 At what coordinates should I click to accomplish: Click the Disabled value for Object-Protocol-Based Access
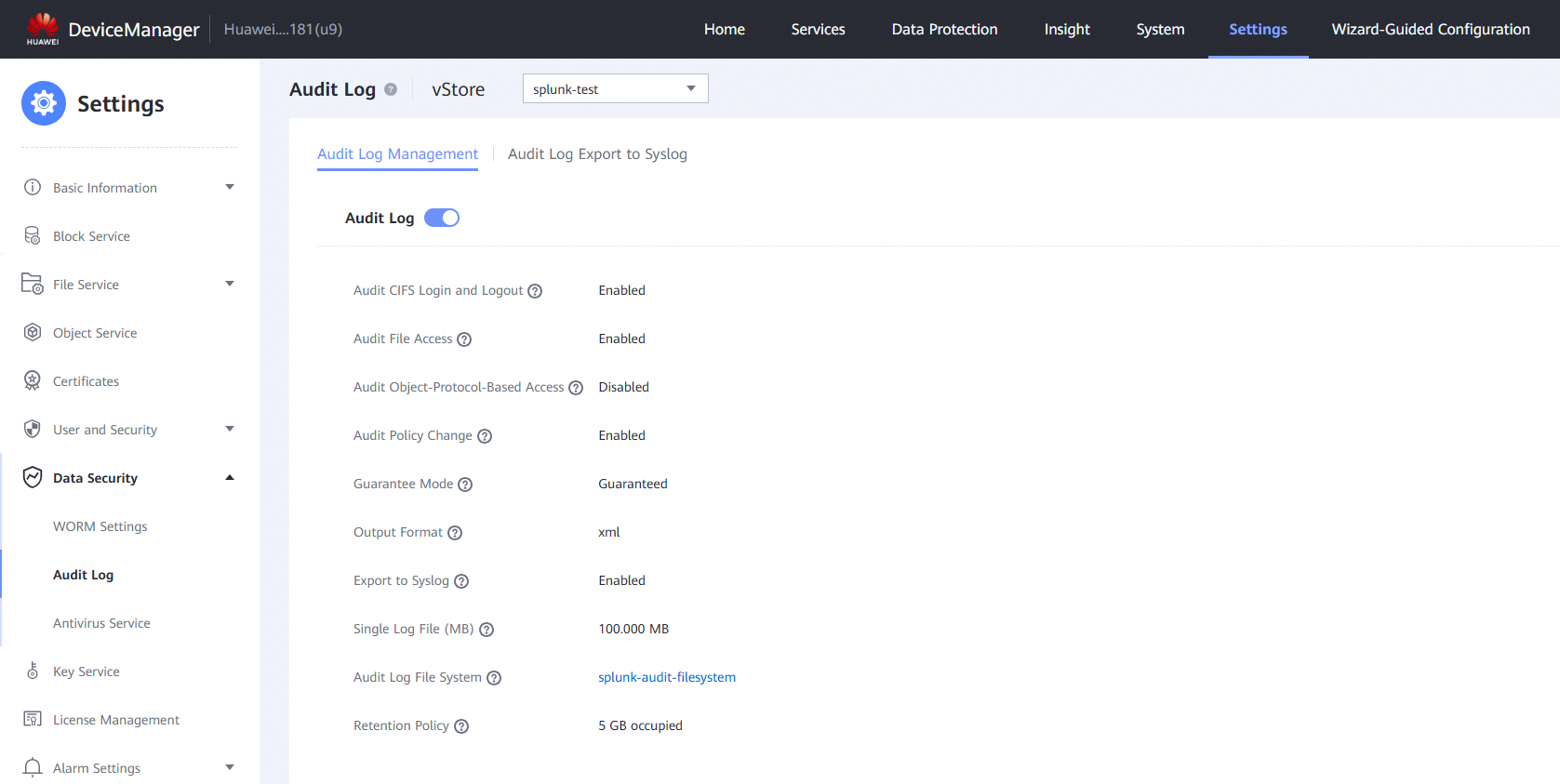[x=623, y=387]
